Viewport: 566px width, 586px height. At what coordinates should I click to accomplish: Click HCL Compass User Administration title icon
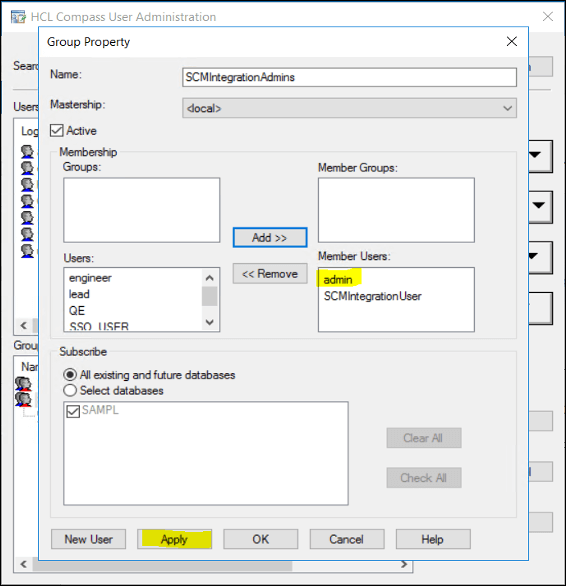pos(18,17)
